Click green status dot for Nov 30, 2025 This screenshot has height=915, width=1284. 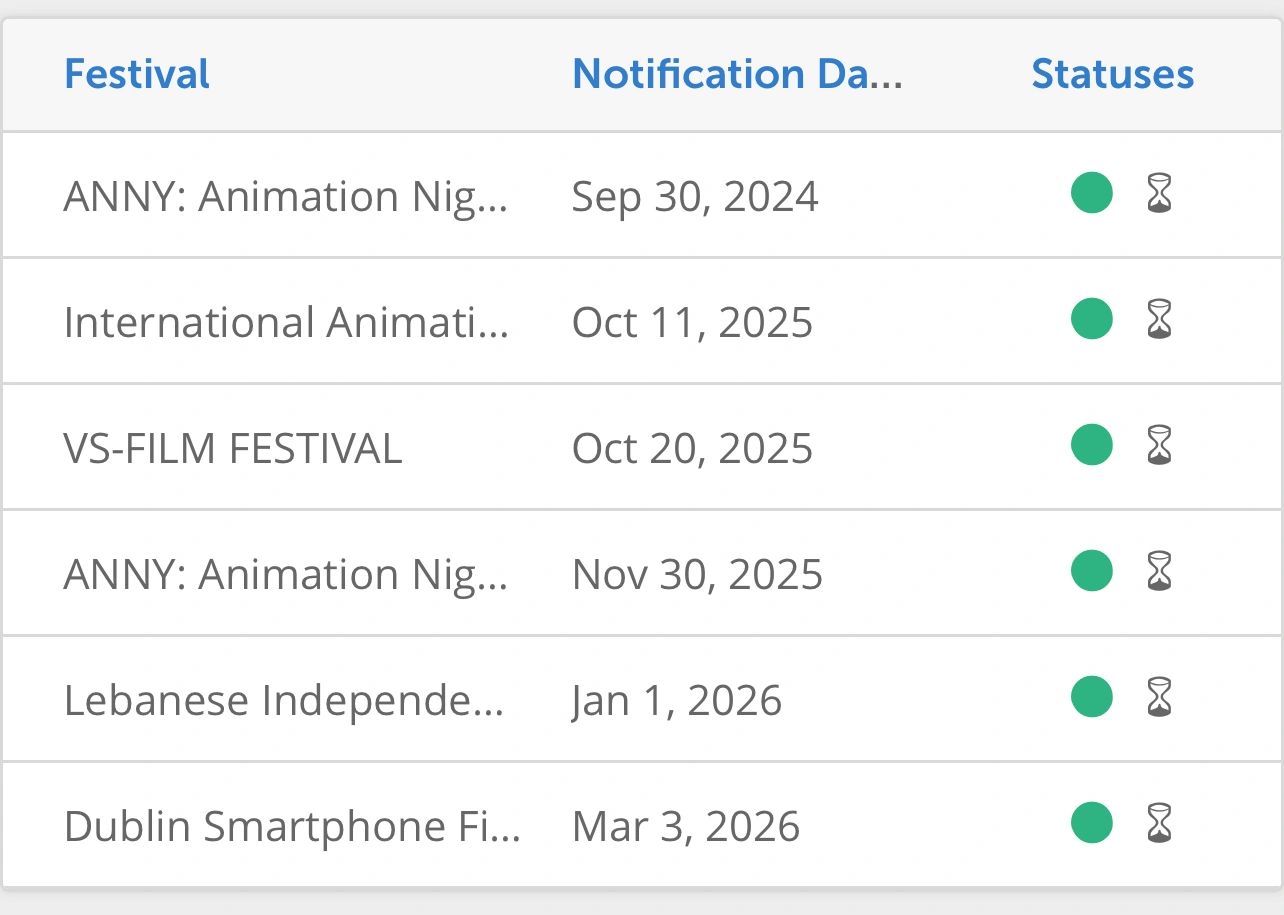click(1091, 571)
